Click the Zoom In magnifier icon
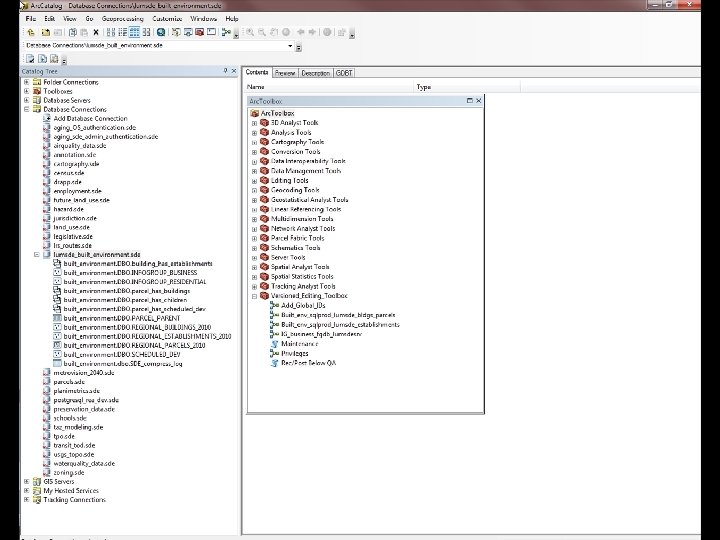 [x=250, y=32]
